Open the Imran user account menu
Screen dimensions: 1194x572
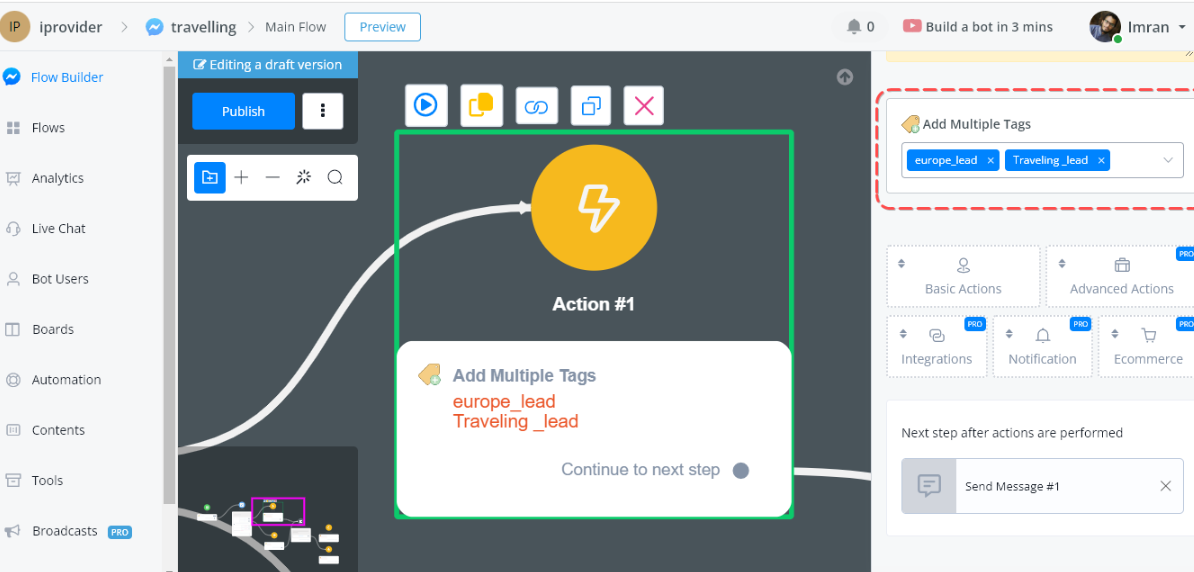1139,27
